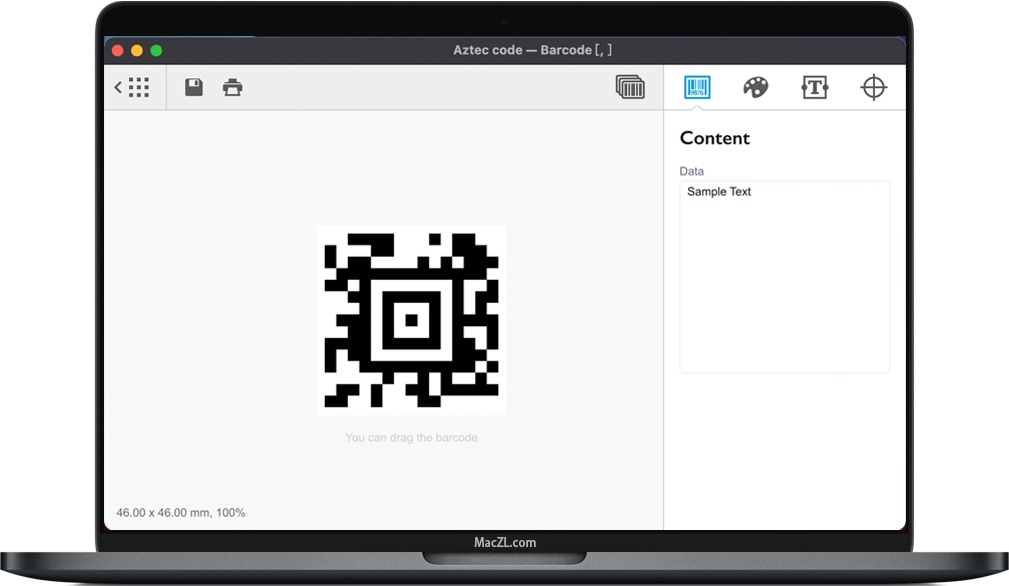Screen dimensions: 1009x586
Task: Select the Aztec barcode preview
Action: pos(411,320)
